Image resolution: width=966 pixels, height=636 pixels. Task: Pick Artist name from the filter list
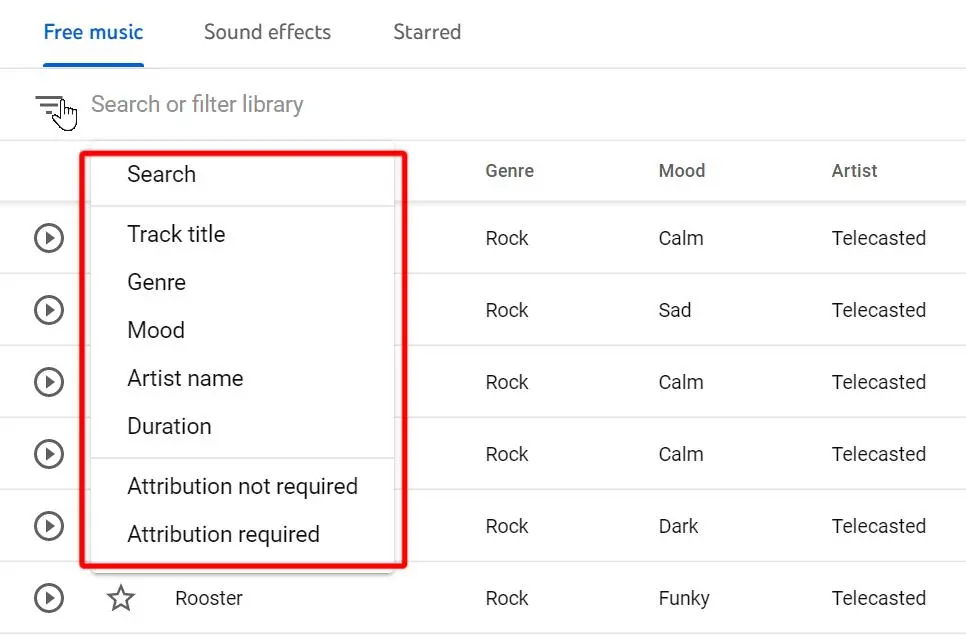tap(185, 378)
